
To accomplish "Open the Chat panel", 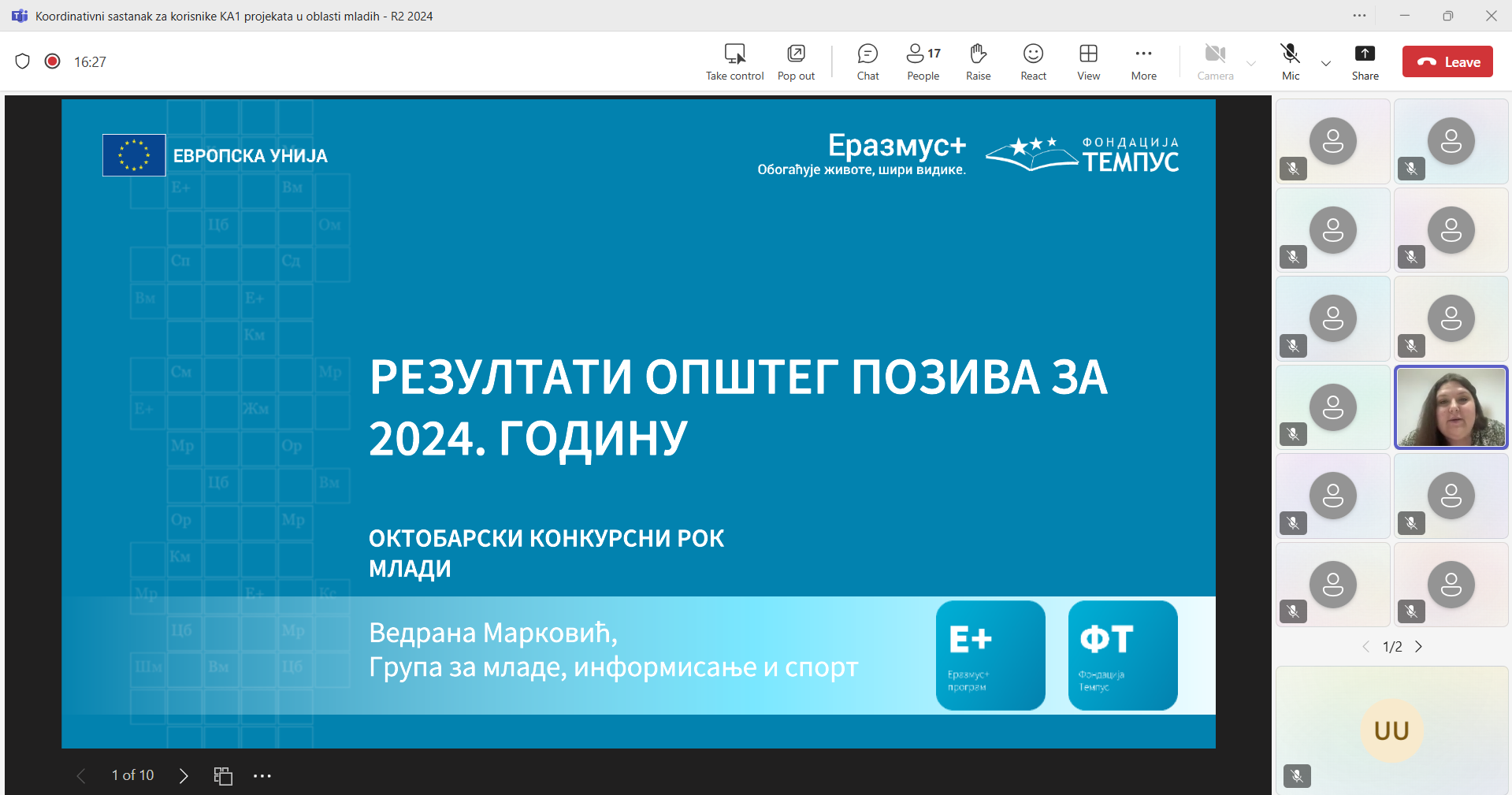I will [867, 61].
